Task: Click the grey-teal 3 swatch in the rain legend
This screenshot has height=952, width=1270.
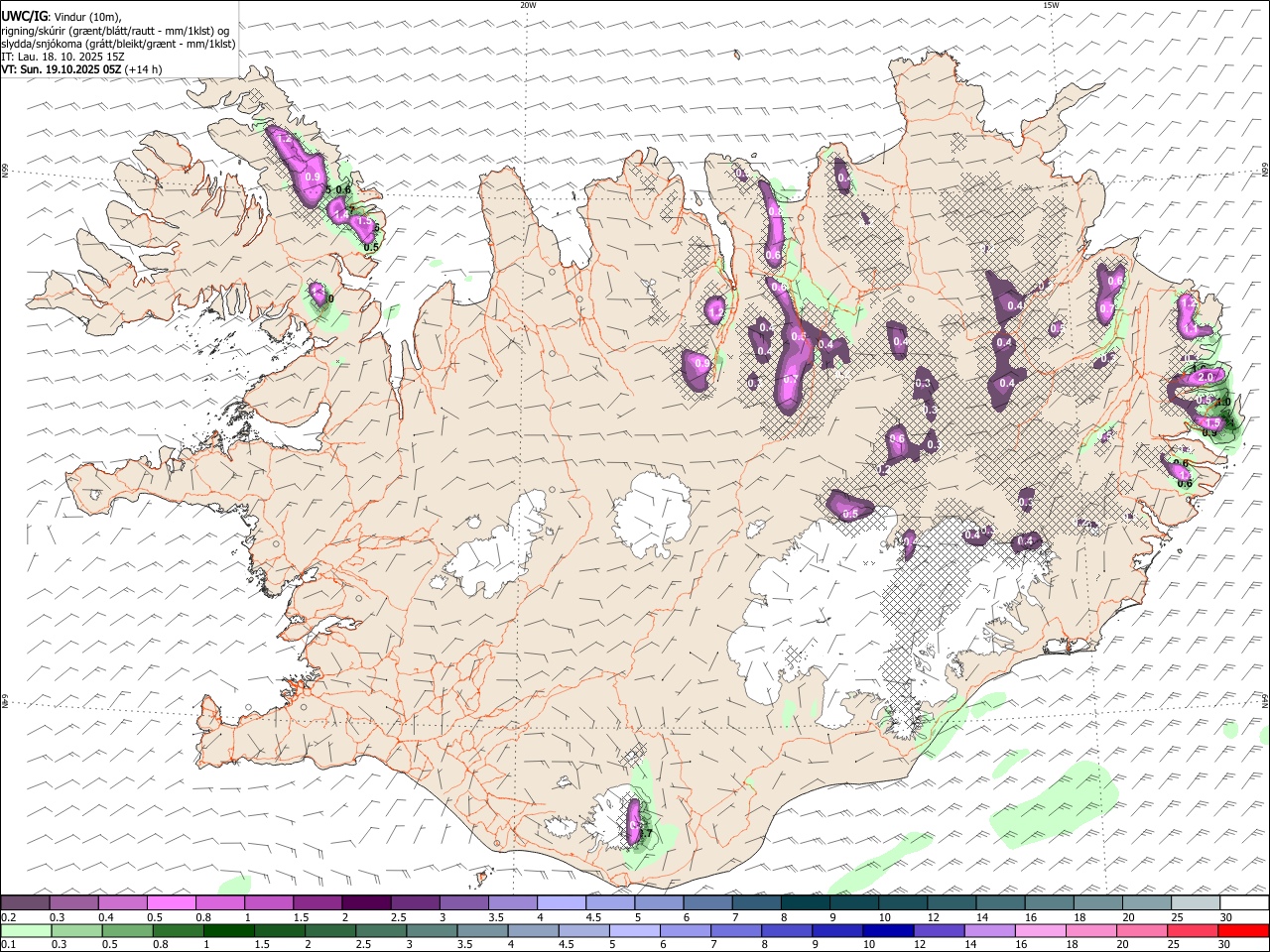Action: 432,931
